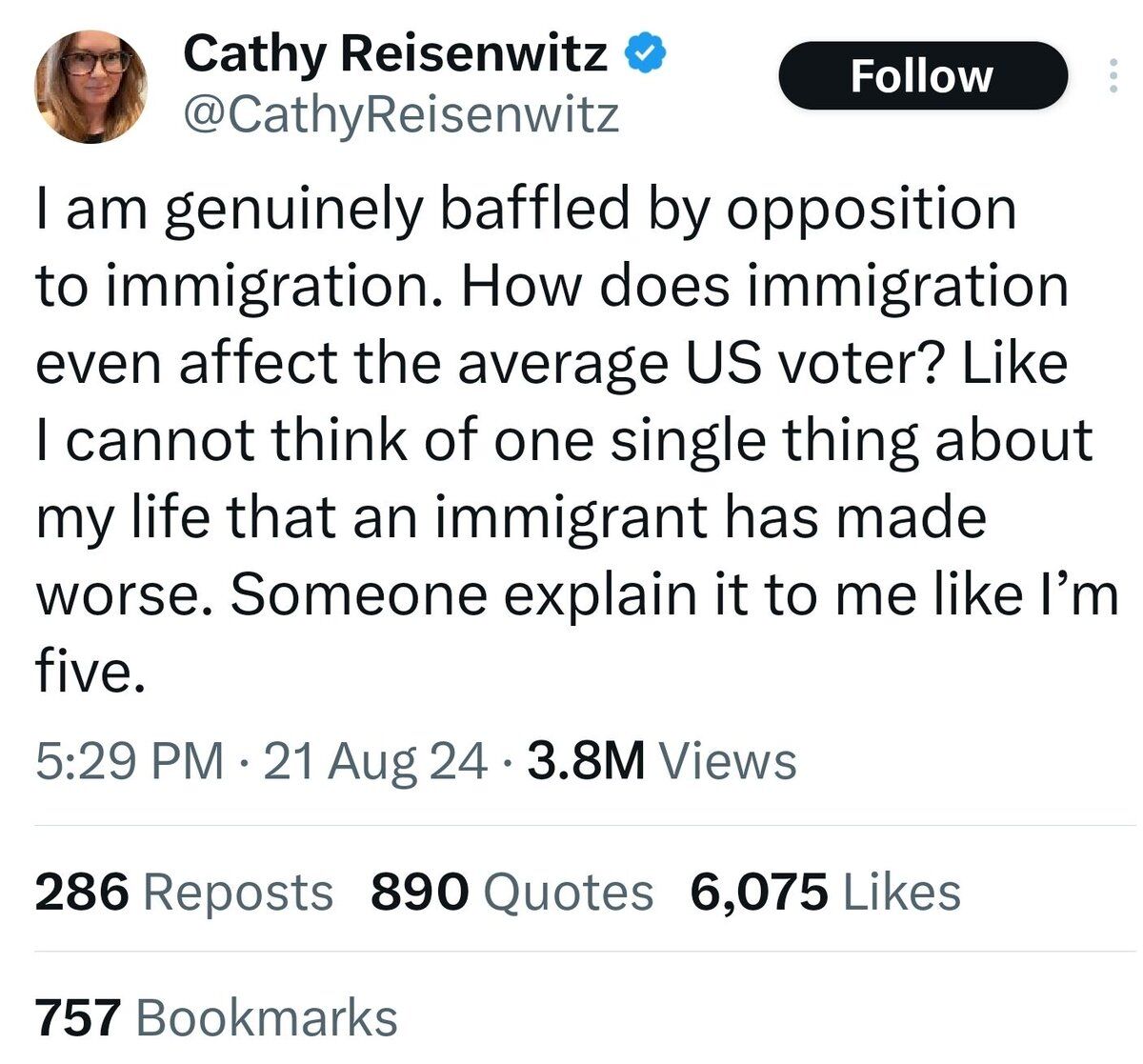Click the word Reposts
The image size is (1143, 1064).
(238, 893)
